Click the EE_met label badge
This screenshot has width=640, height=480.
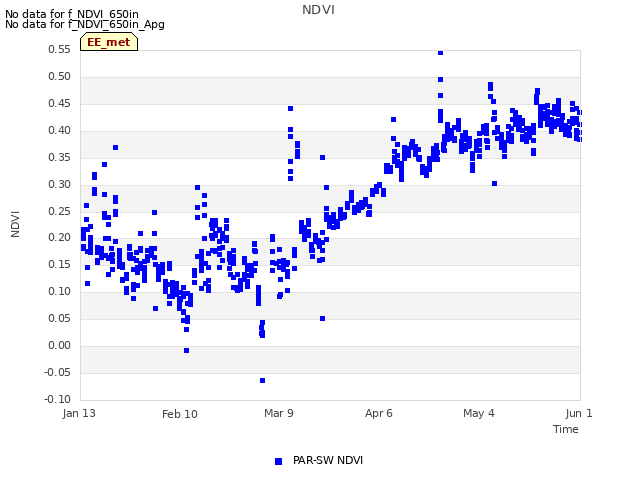tap(109, 42)
